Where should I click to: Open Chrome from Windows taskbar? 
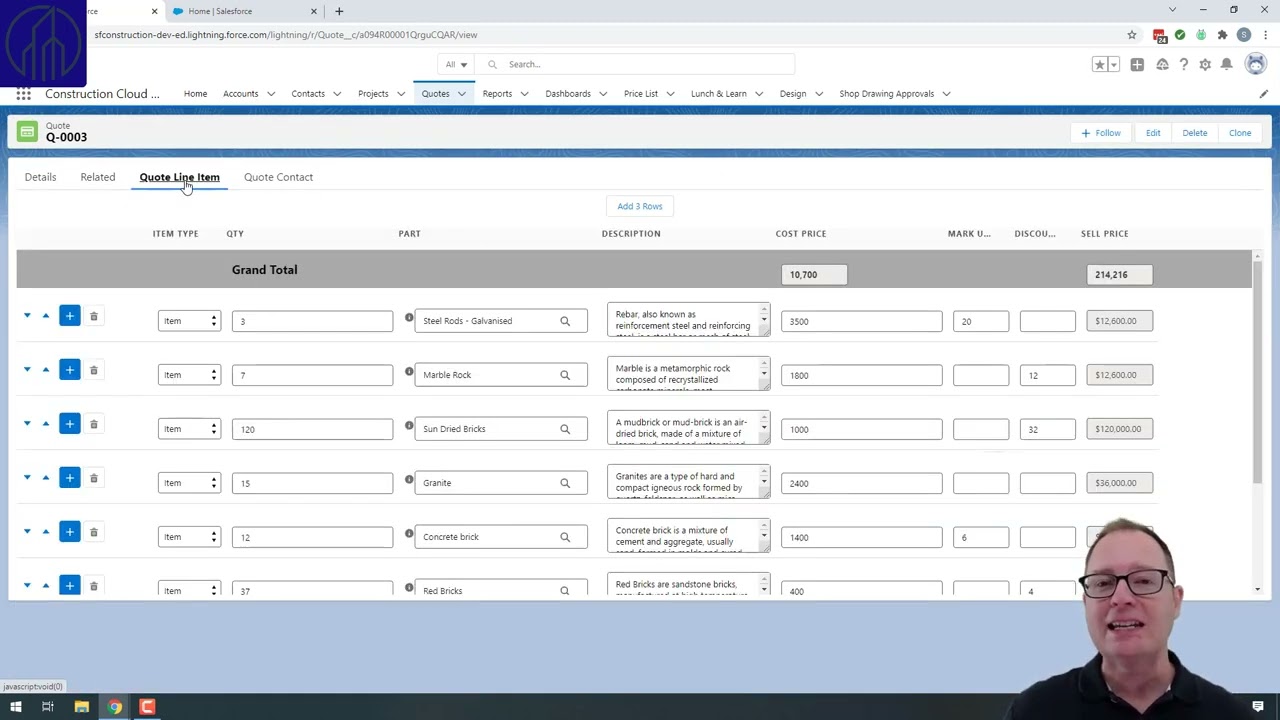(114, 707)
